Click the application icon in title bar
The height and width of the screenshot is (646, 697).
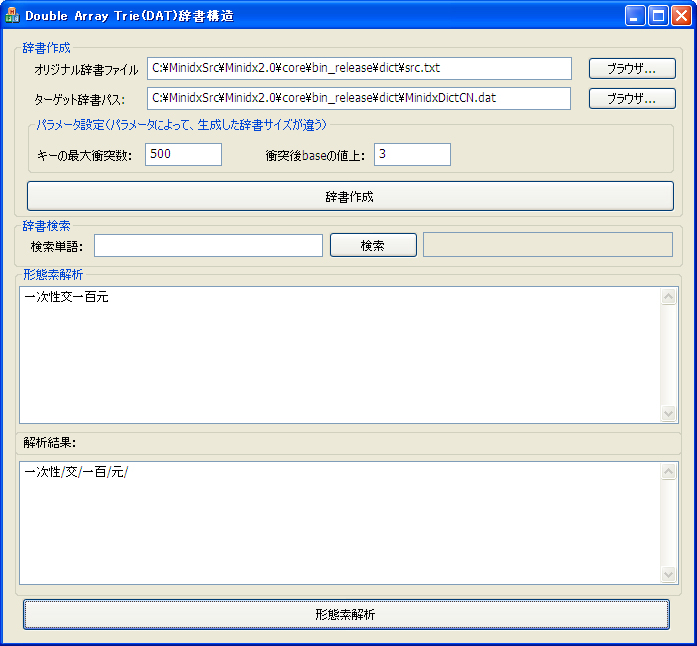[x=12, y=16]
